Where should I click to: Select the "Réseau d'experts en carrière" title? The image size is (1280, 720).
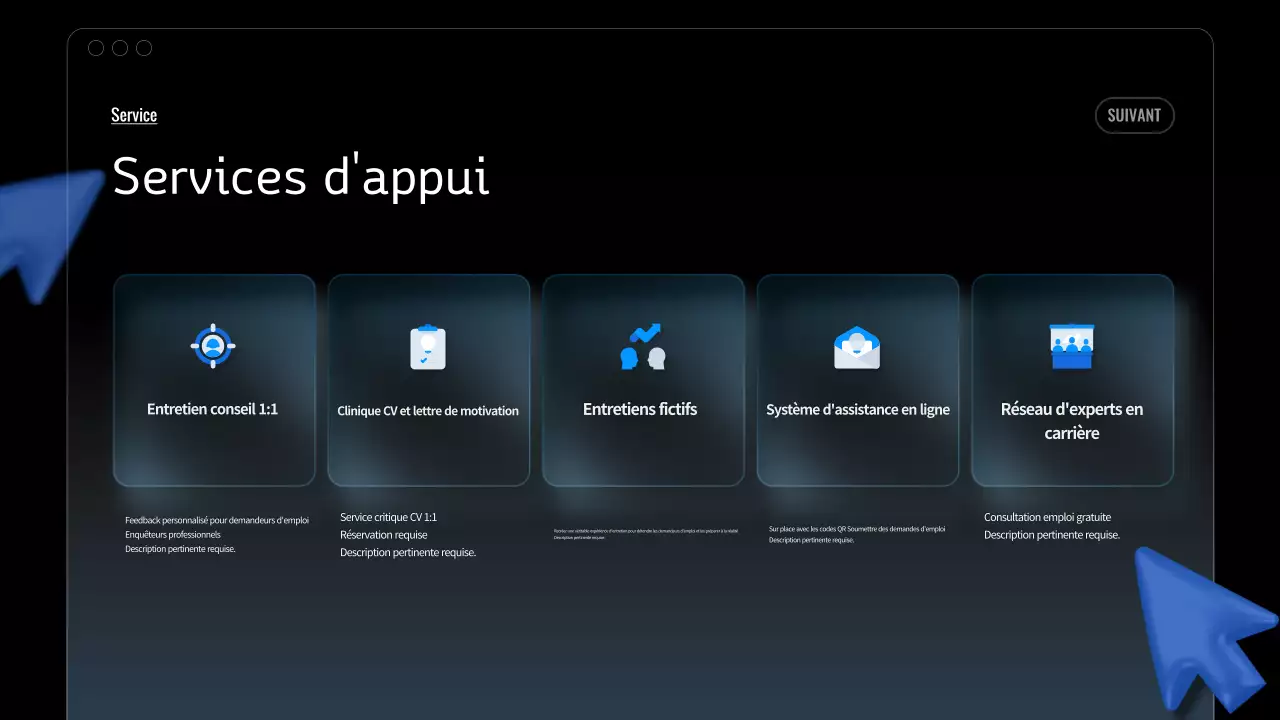1072,421
